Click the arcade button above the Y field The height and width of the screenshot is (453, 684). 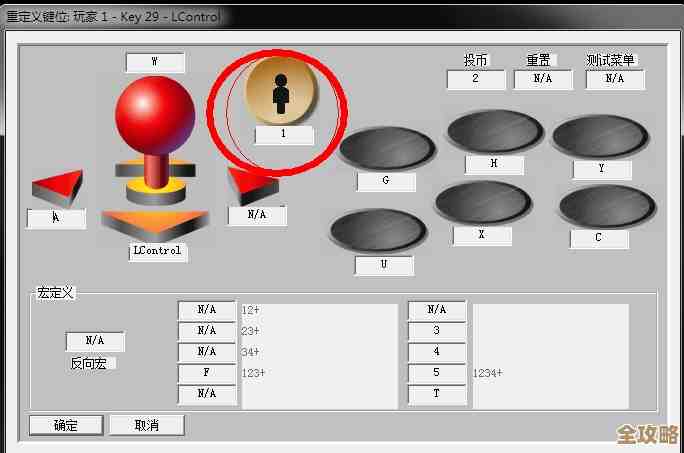[x=600, y=137]
